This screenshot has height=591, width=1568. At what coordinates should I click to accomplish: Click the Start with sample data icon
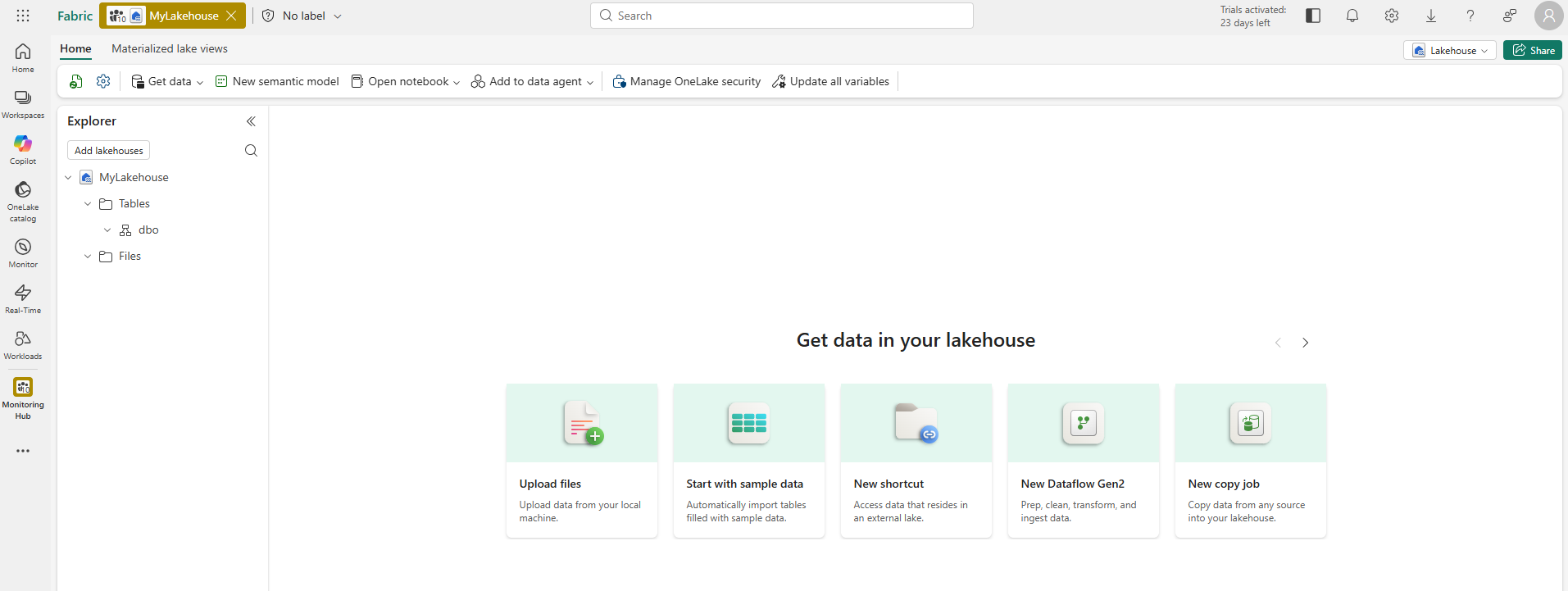pyautogui.click(x=748, y=423)
